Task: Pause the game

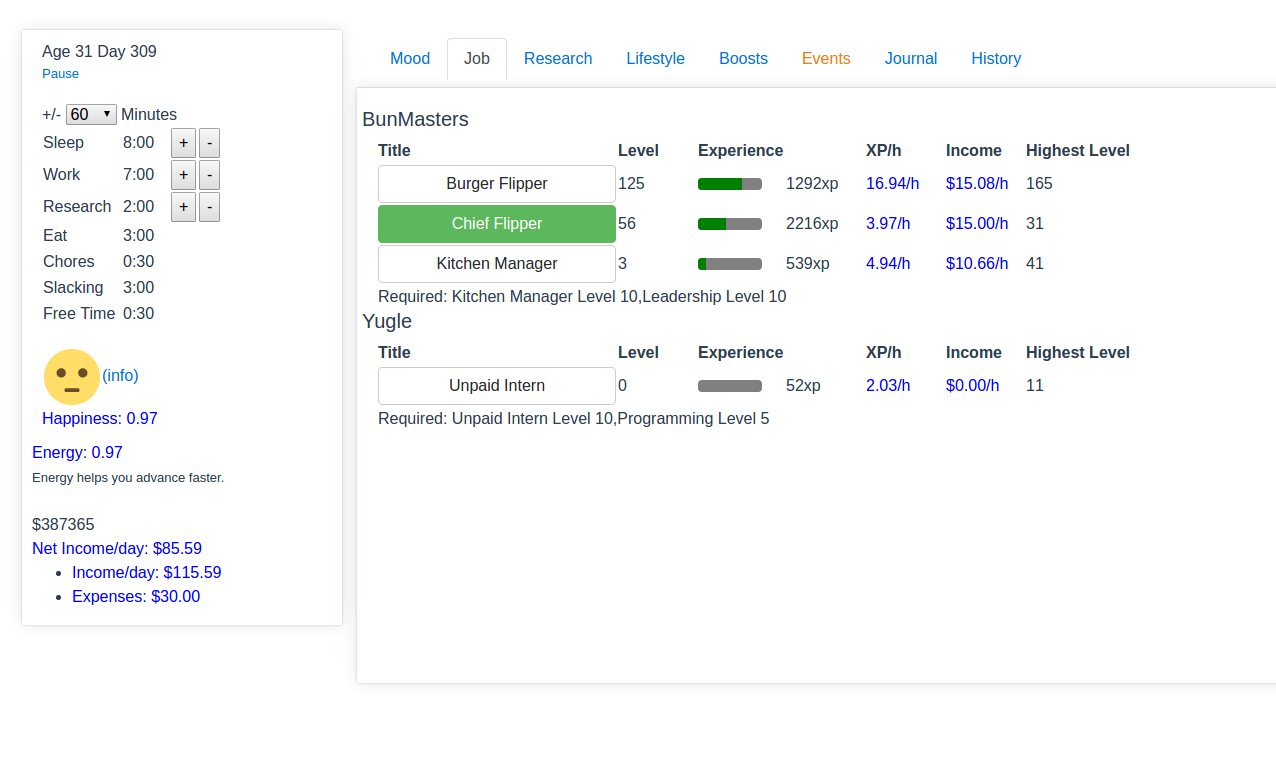Action: 60,74
